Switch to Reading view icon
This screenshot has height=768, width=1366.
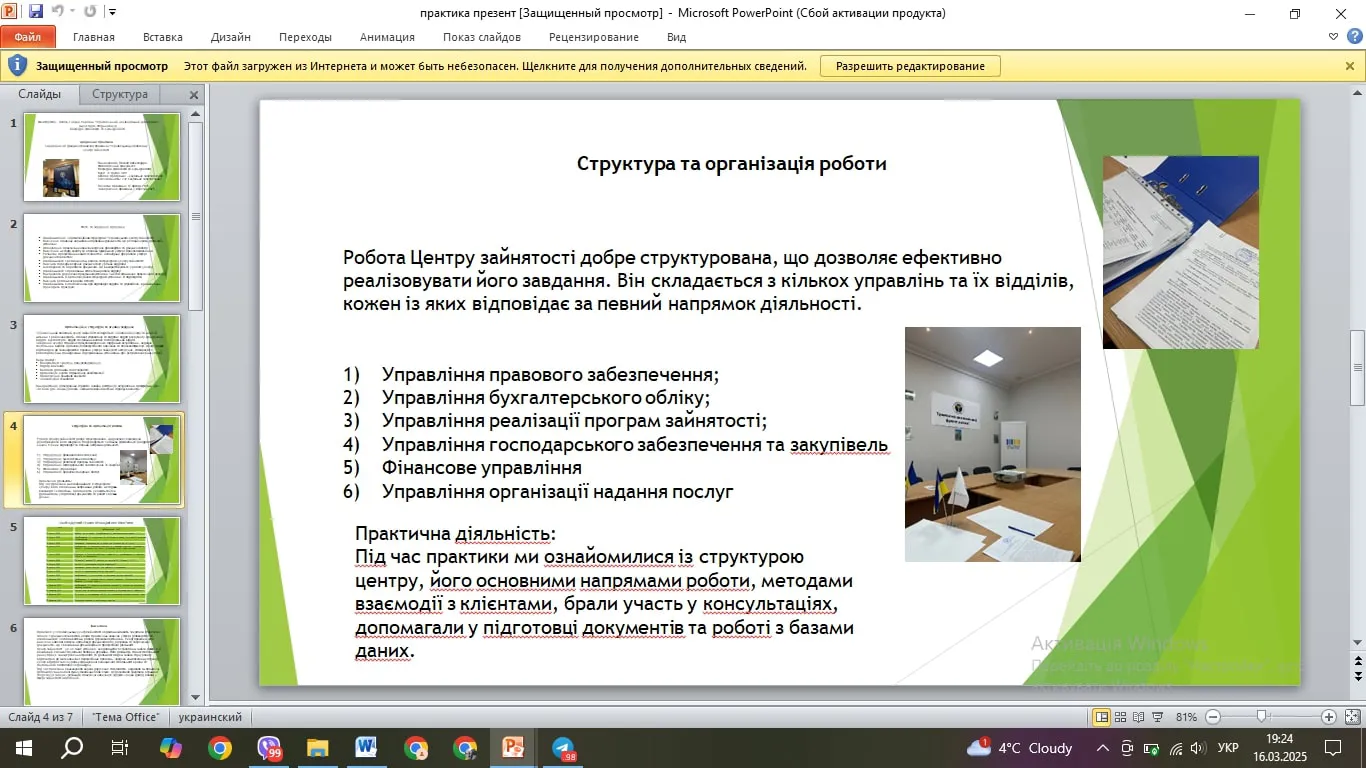[x=1139, y=717]
